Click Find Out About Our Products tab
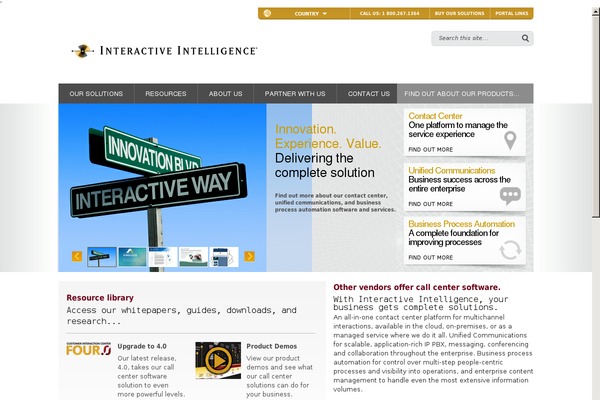This screenshot has height=400, width=600. pyautogui.click(x=465, y=94)
